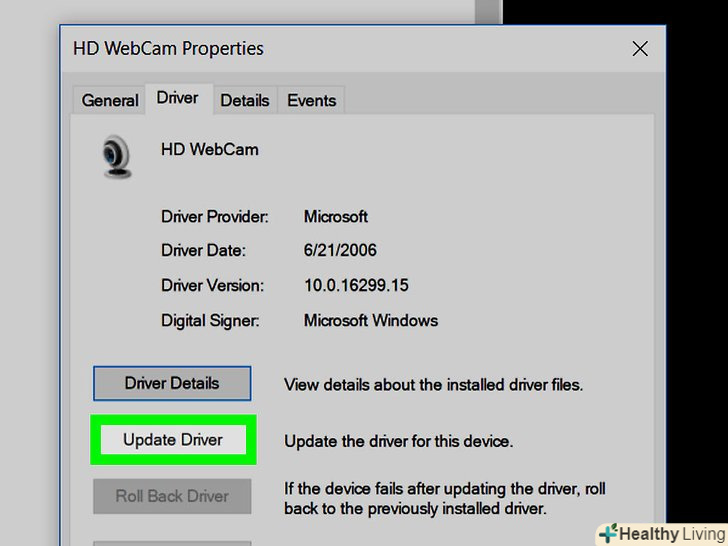
Task: Click the HD WebCam Properties title bar
Action: [x=344, y=49]
